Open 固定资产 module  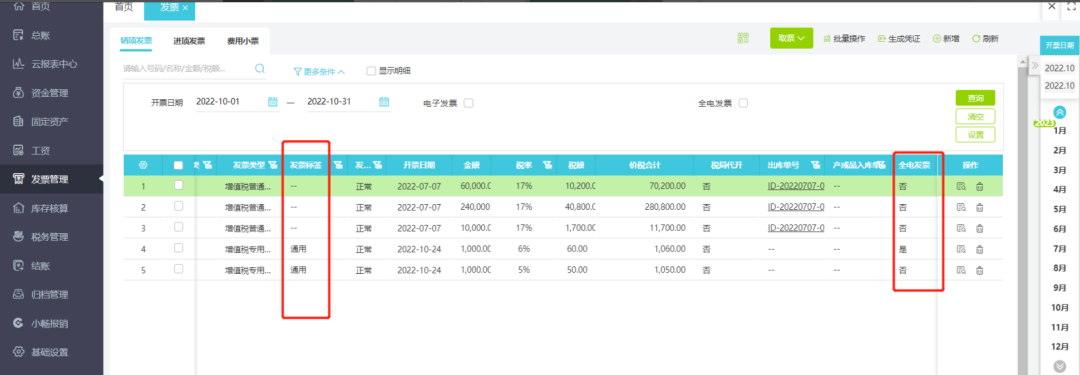click(x=49, y=122)
